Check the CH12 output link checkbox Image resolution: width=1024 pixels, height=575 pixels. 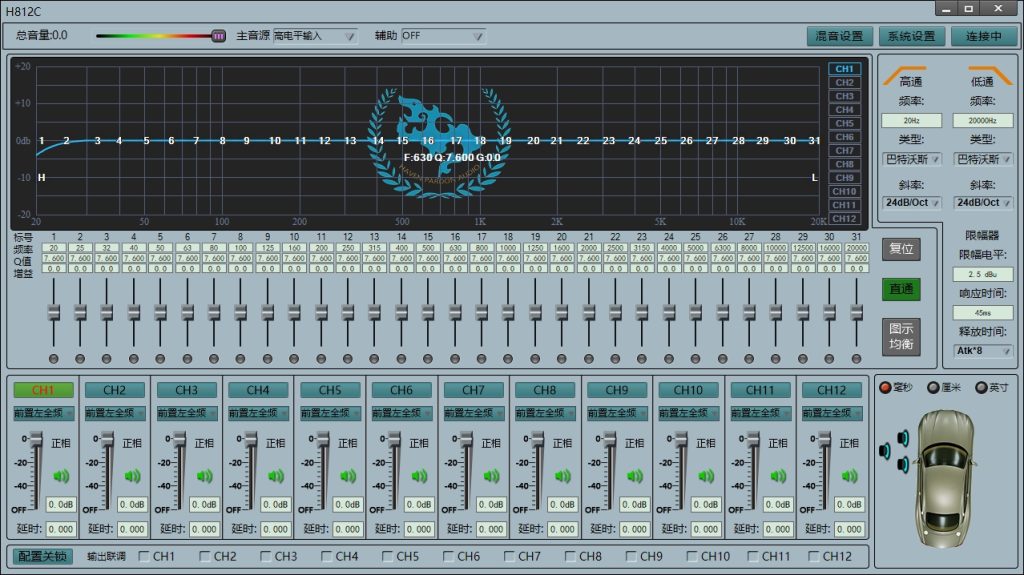pos(814,556)
